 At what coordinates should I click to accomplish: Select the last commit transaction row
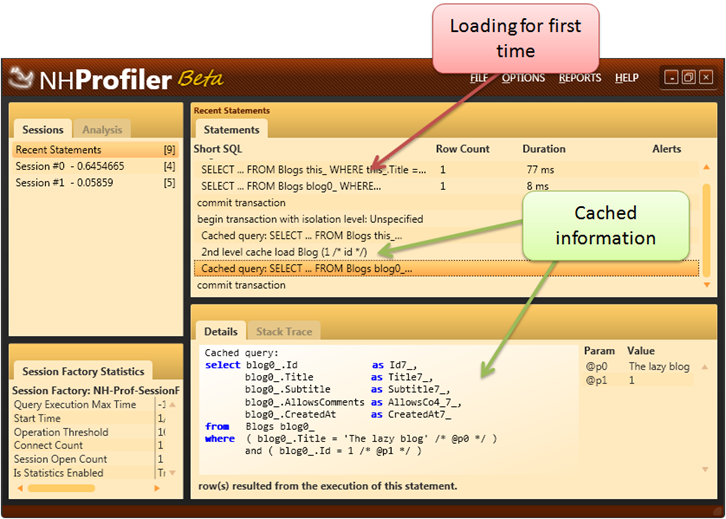pos(446,285)
